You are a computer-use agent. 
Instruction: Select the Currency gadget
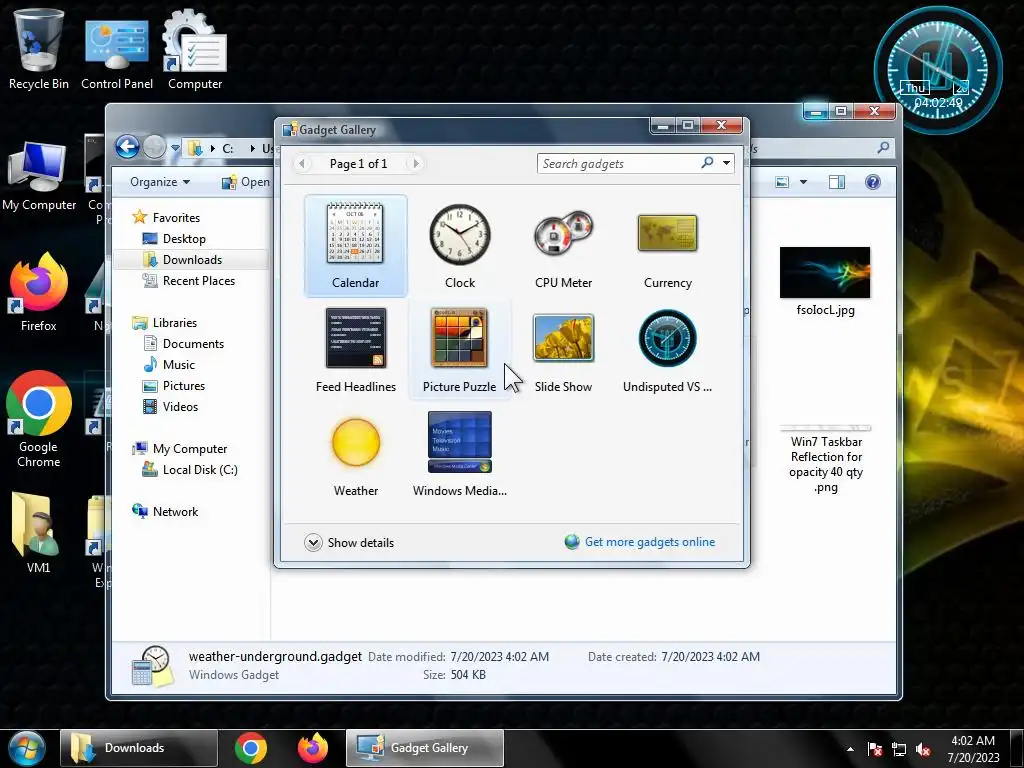coord(667,246)
